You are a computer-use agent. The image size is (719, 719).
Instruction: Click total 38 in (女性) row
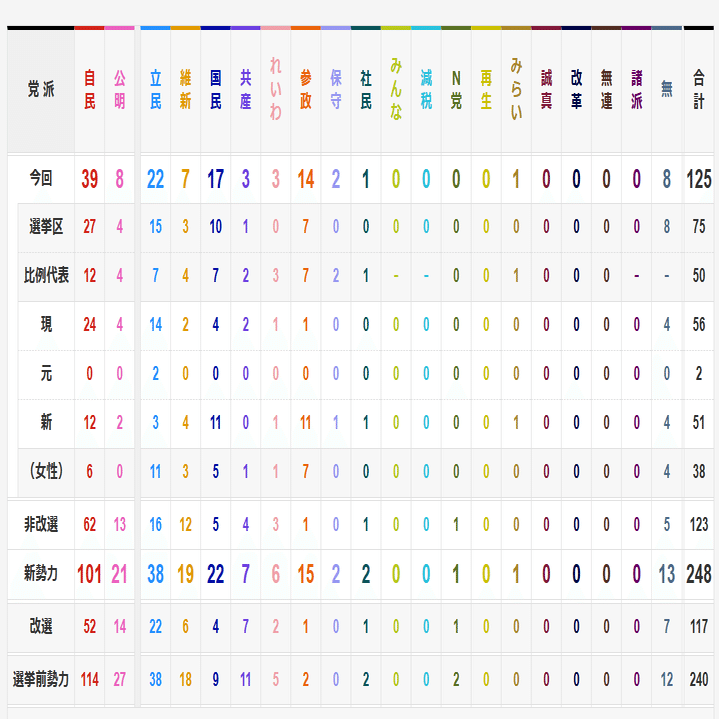click(699, 471)
